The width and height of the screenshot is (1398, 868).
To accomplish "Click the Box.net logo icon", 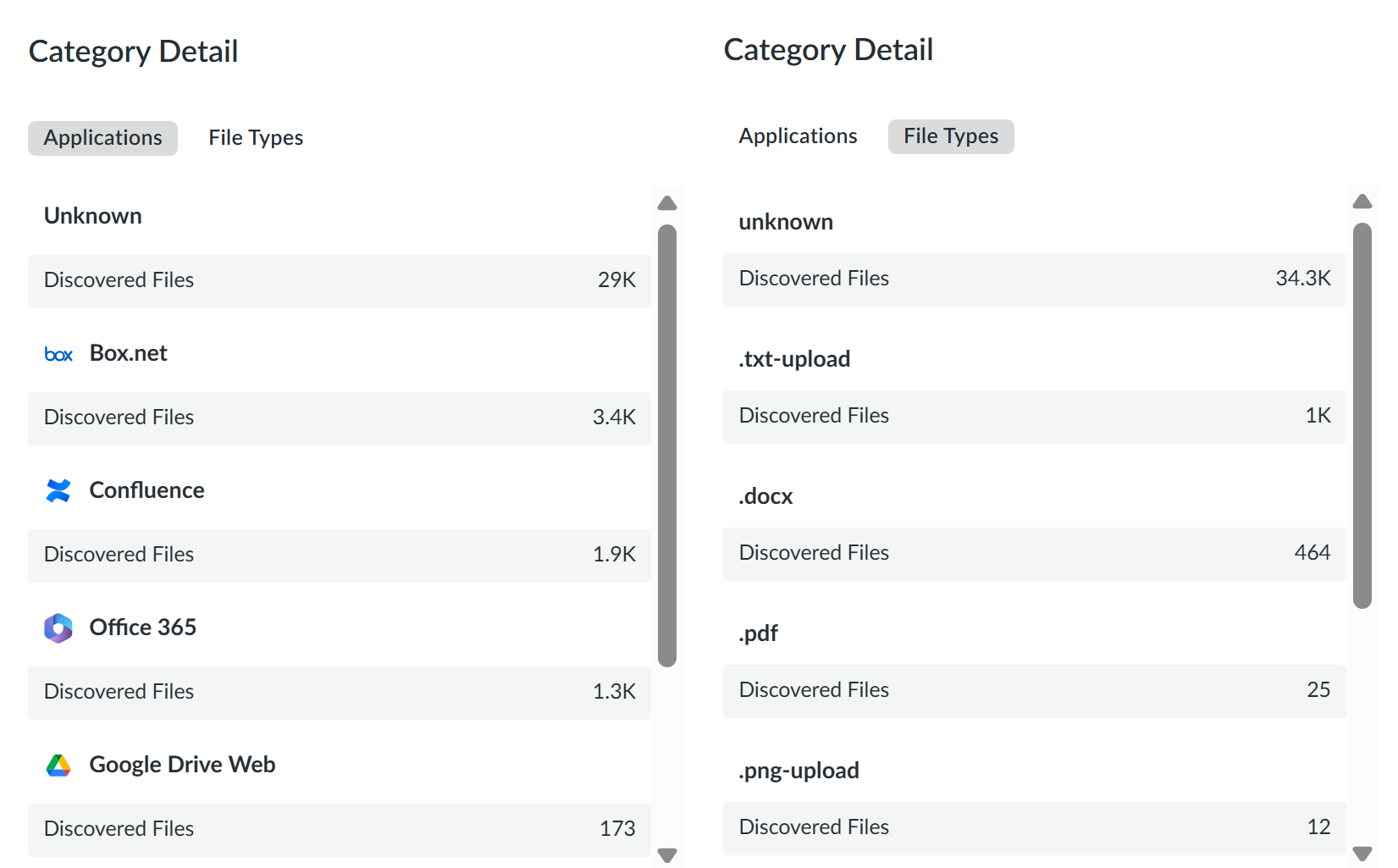I will pos(58,354).
